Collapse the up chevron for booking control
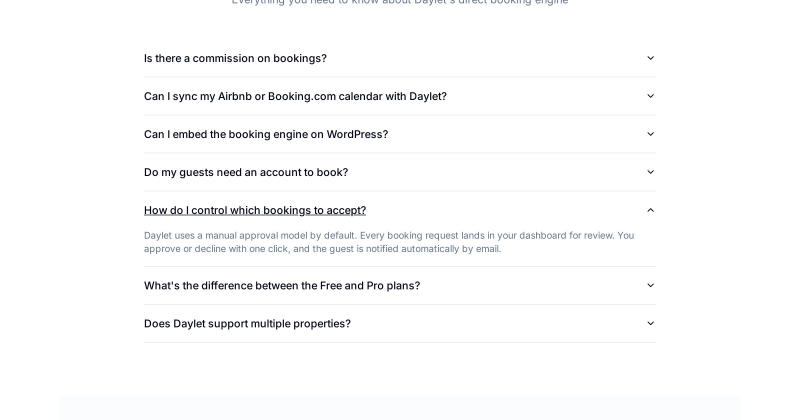The image size is (800, 420). point(651,210)
